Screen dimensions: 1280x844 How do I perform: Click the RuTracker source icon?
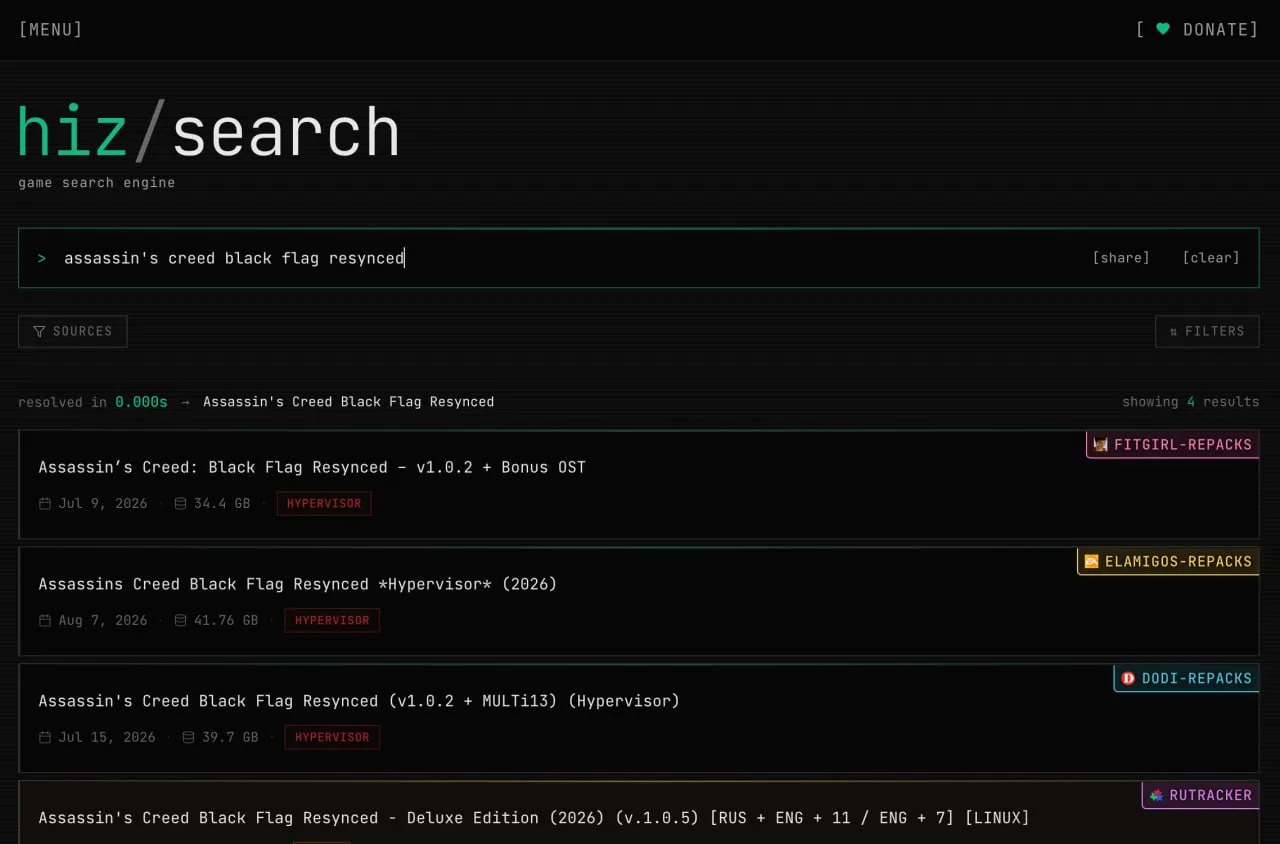tap(1157, 796)
